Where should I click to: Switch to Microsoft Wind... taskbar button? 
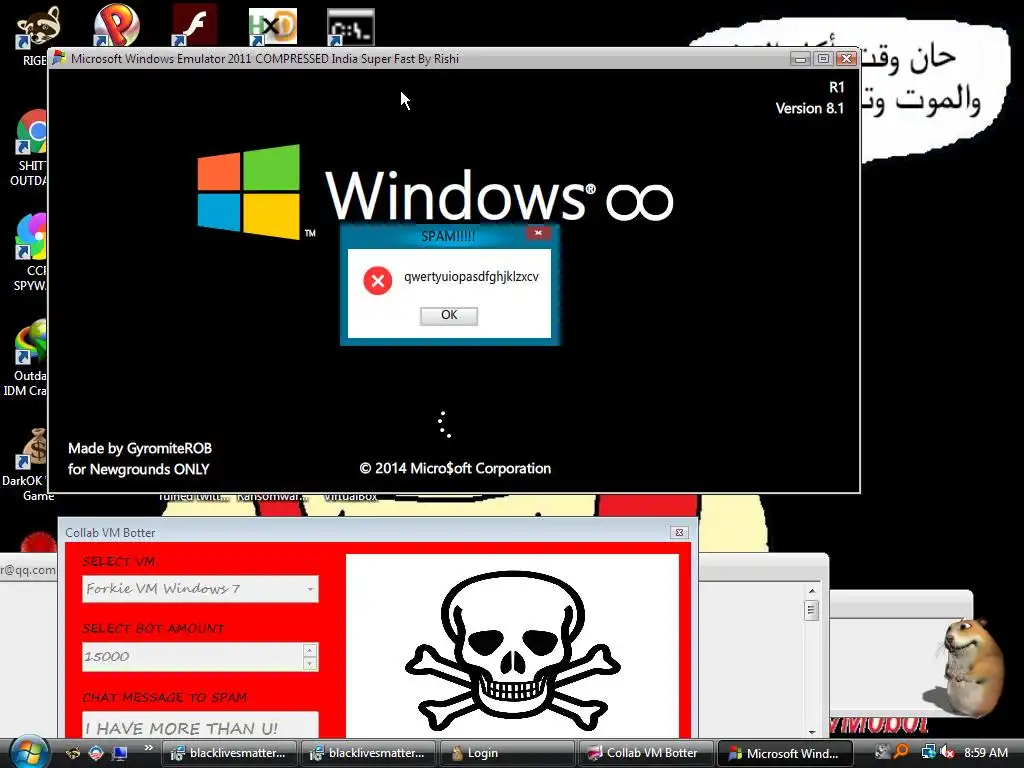pyautogui.click(x=785, y=753)
